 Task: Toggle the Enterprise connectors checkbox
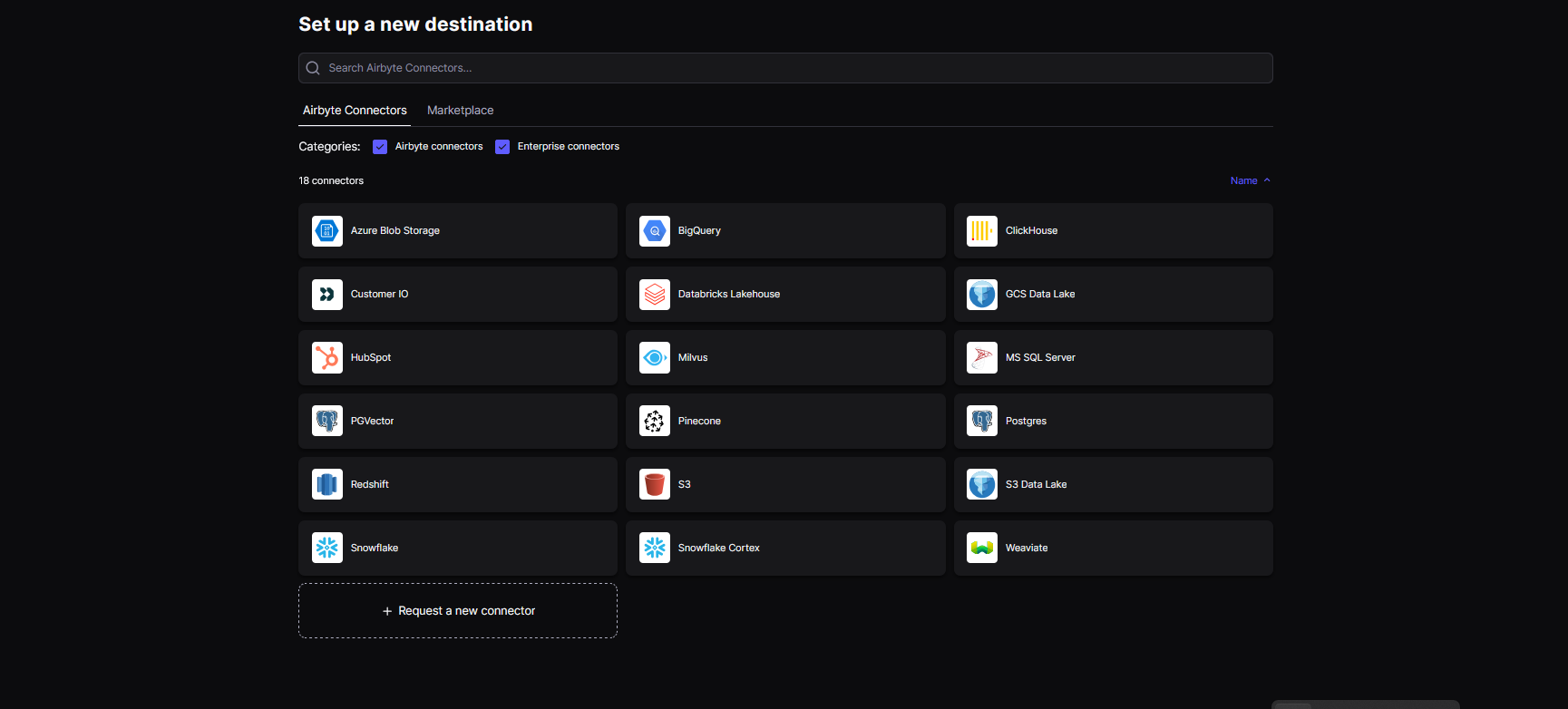tap(502, 147)
